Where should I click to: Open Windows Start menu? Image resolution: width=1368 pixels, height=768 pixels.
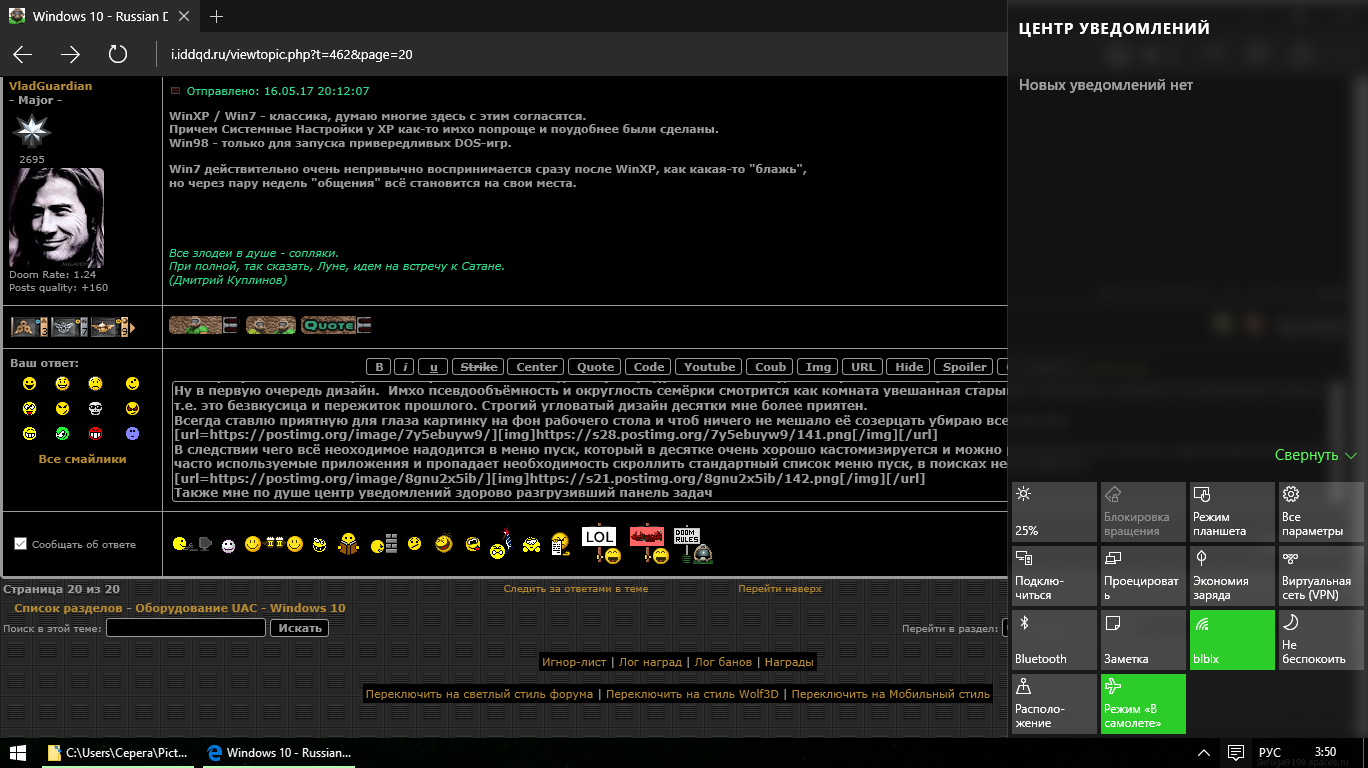click(18, 752)
